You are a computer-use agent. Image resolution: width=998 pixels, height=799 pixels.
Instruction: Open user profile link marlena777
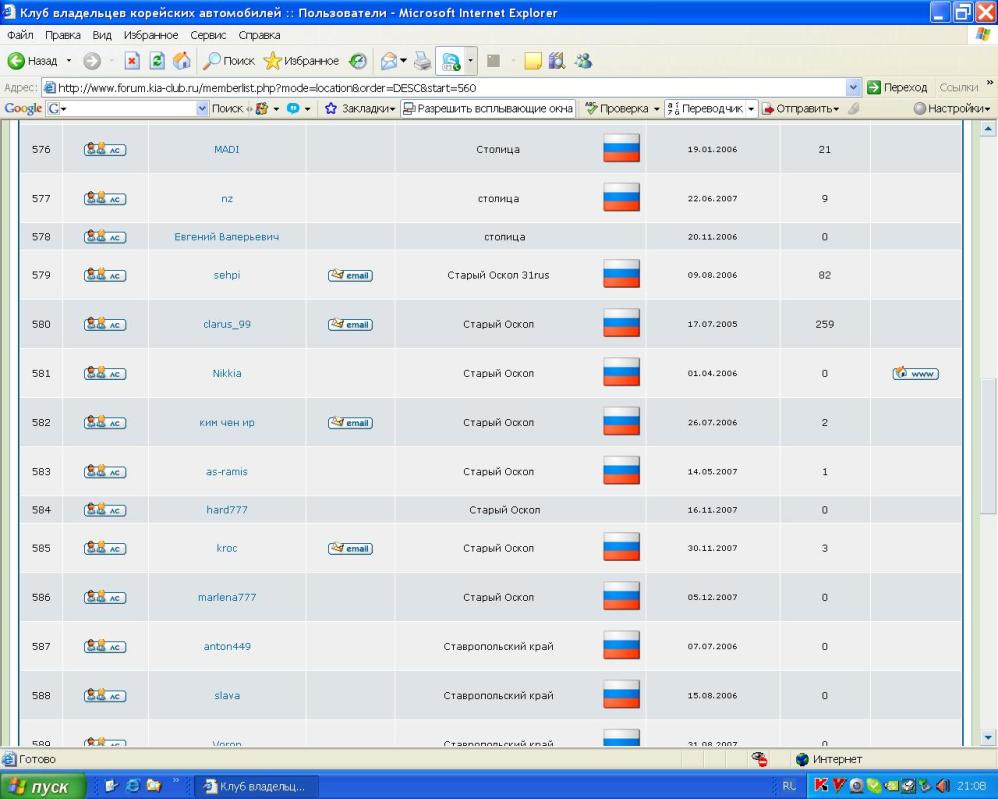pyautogui.click(x=227, y=597)
